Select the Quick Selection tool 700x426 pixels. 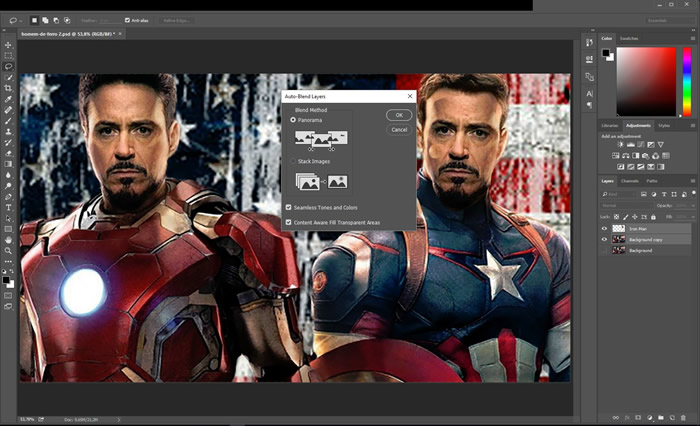(8, 78)
